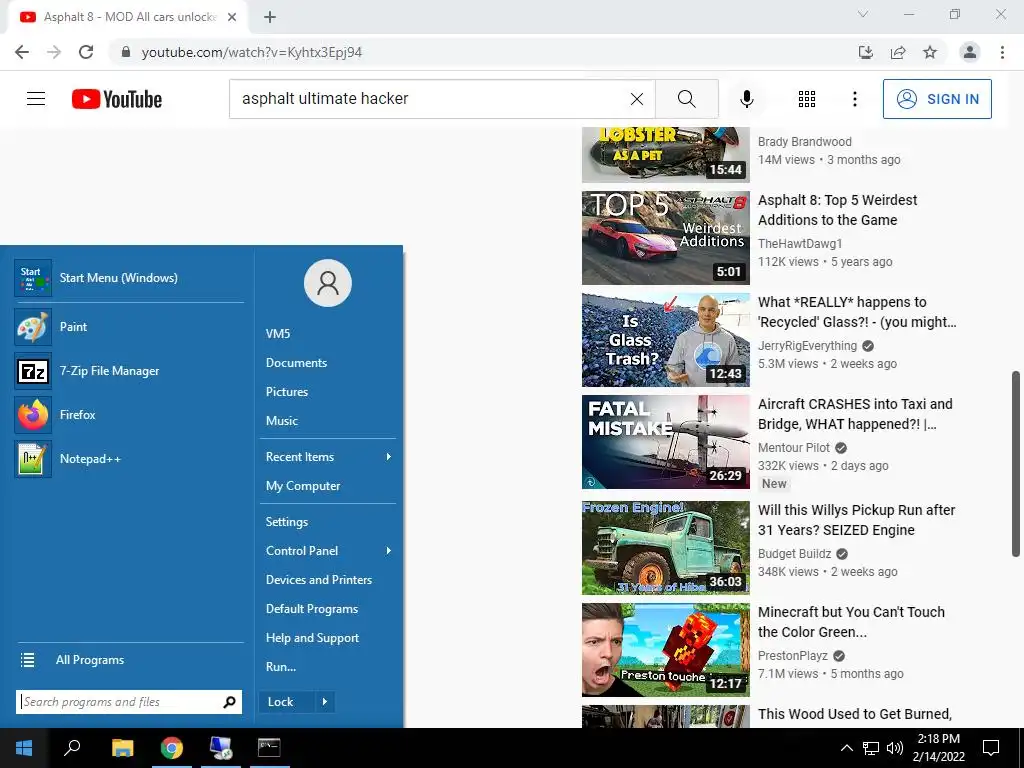Bookmark this tab with the star
1024x768 pixels.
click(930, 52)
